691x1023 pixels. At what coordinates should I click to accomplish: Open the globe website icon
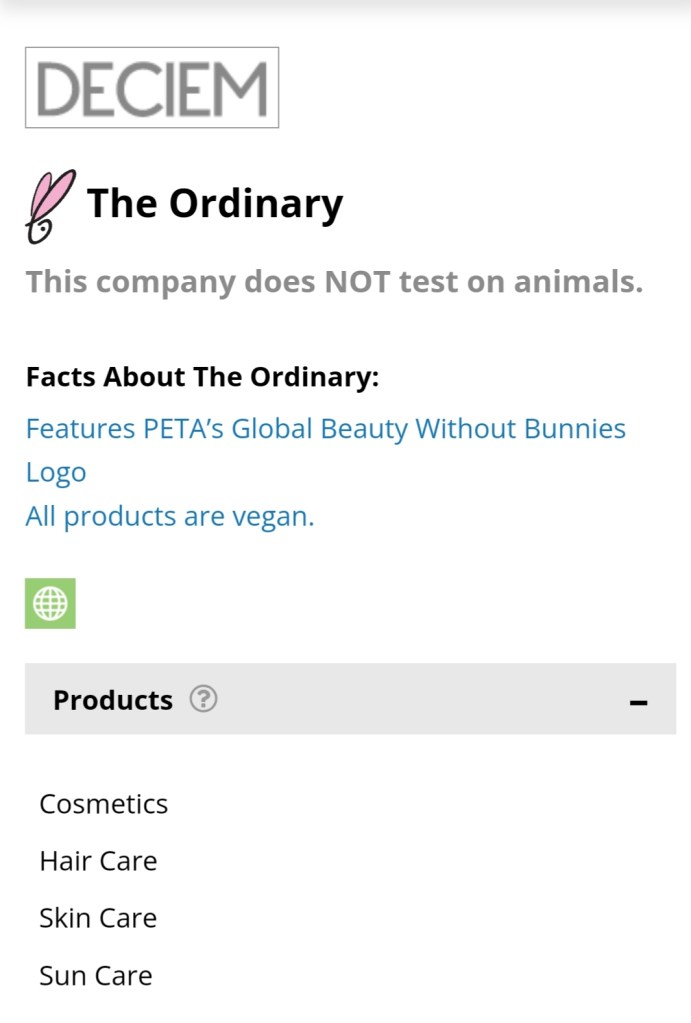pyautogui.click(x=50, y=603)
